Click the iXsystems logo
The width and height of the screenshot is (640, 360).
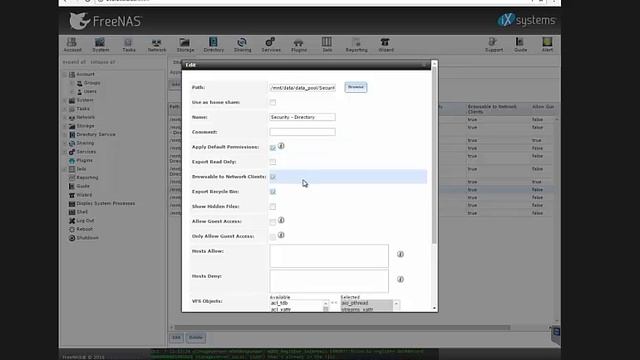[527, 20]
